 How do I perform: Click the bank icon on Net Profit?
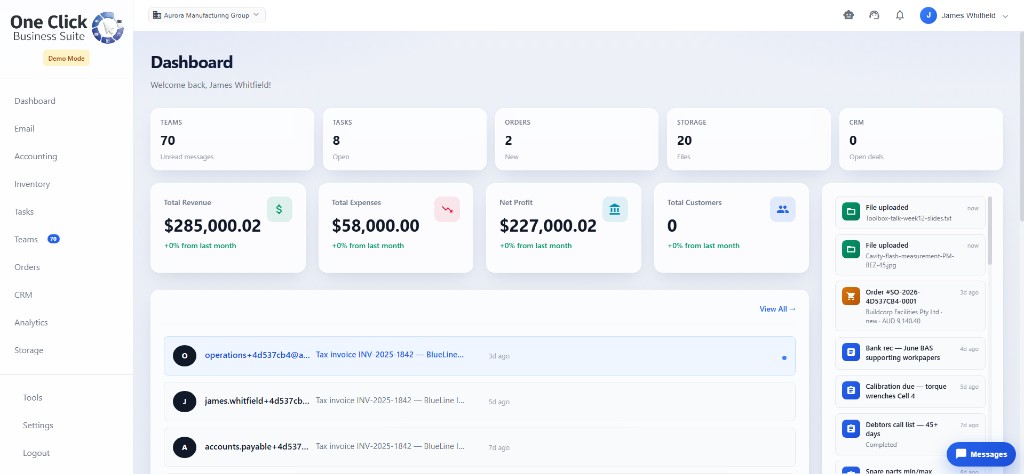pos(615,209)
